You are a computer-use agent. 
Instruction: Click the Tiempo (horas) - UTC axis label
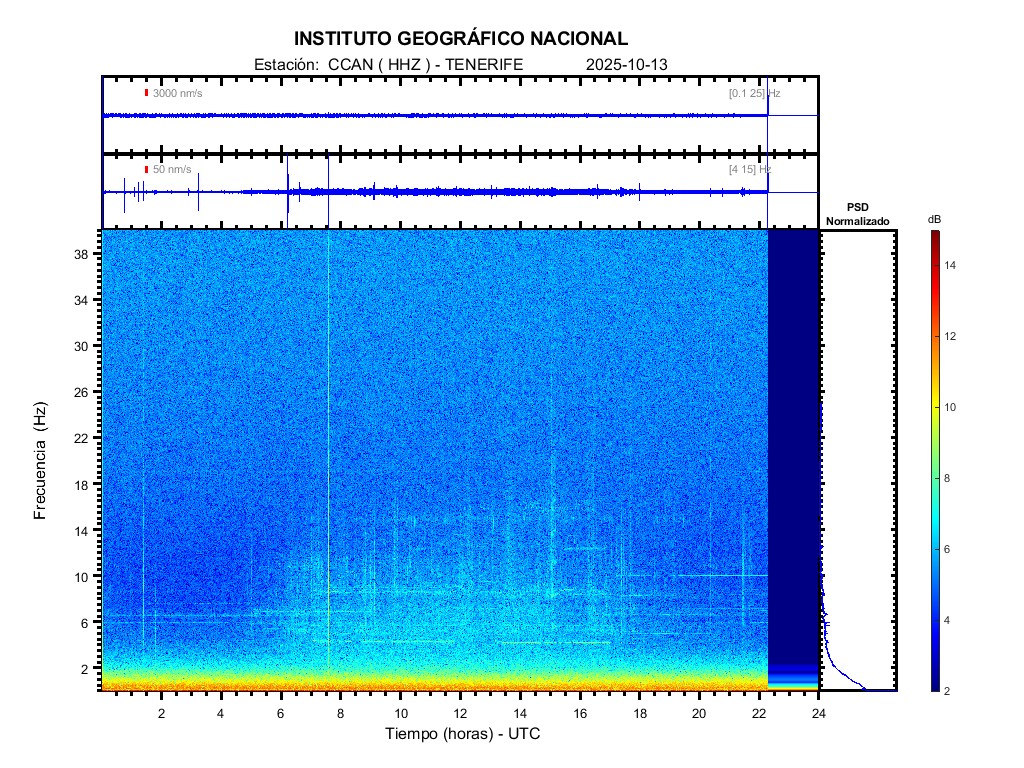click(461, 734)
